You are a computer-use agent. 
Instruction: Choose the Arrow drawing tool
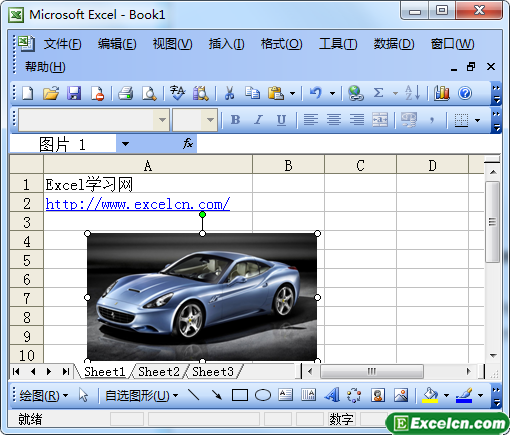[x=217, y=395]
